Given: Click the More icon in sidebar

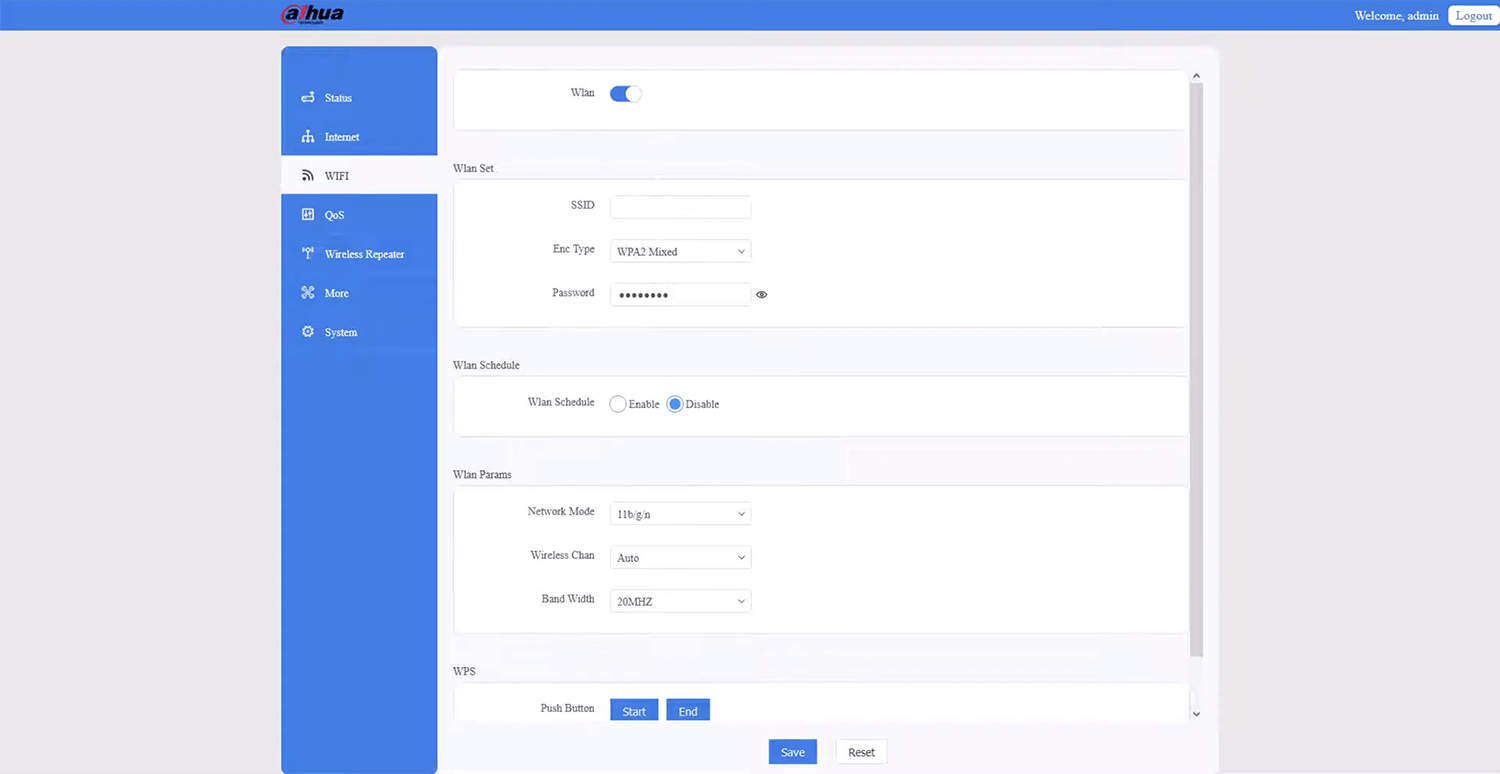Looking at the screenshot, I should 308,293.
